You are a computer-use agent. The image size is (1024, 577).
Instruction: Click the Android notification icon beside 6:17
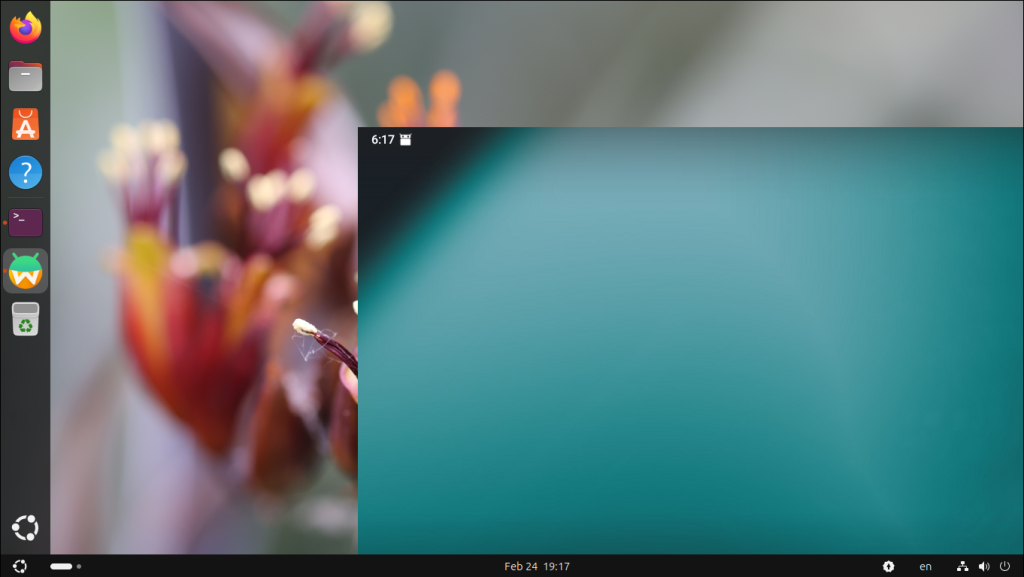[405, 140]
